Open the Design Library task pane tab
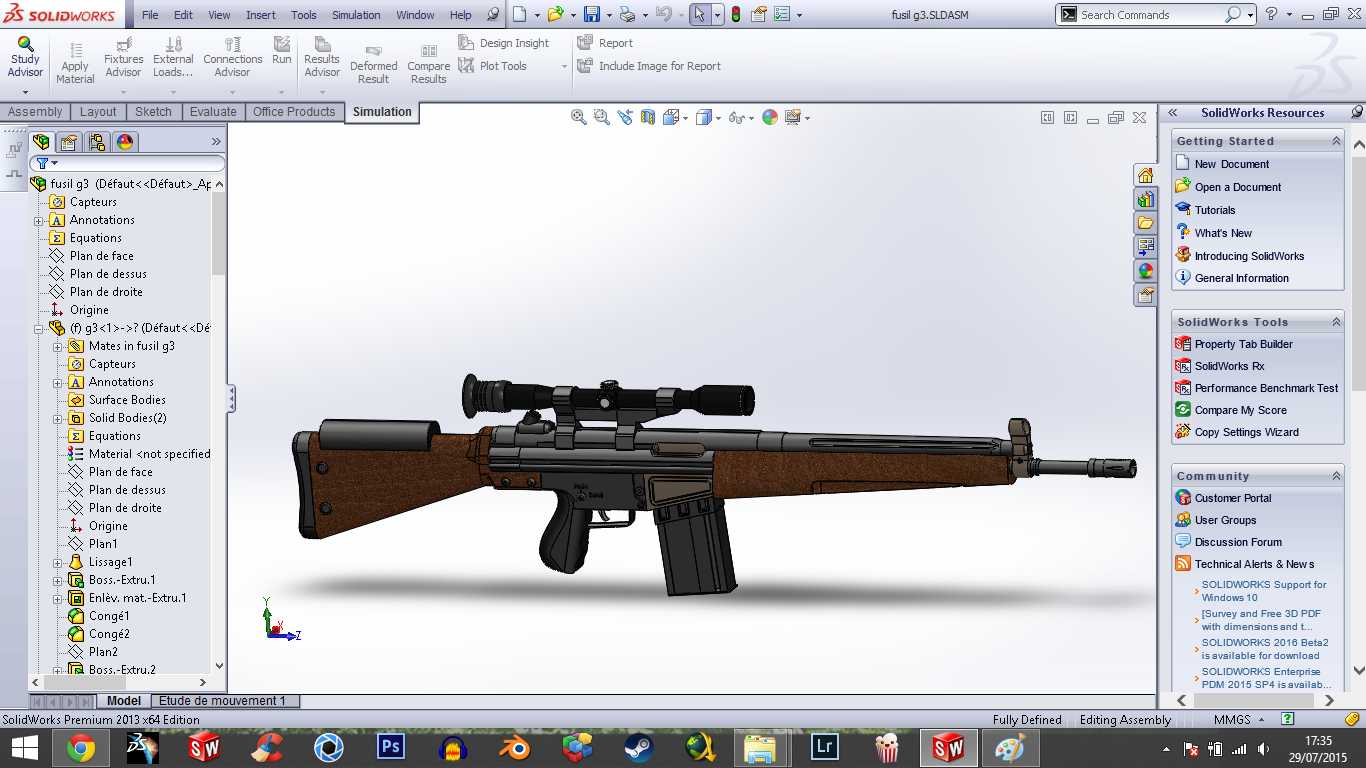The width and height of the screenshot is (1366, 768). (1145, 199)
